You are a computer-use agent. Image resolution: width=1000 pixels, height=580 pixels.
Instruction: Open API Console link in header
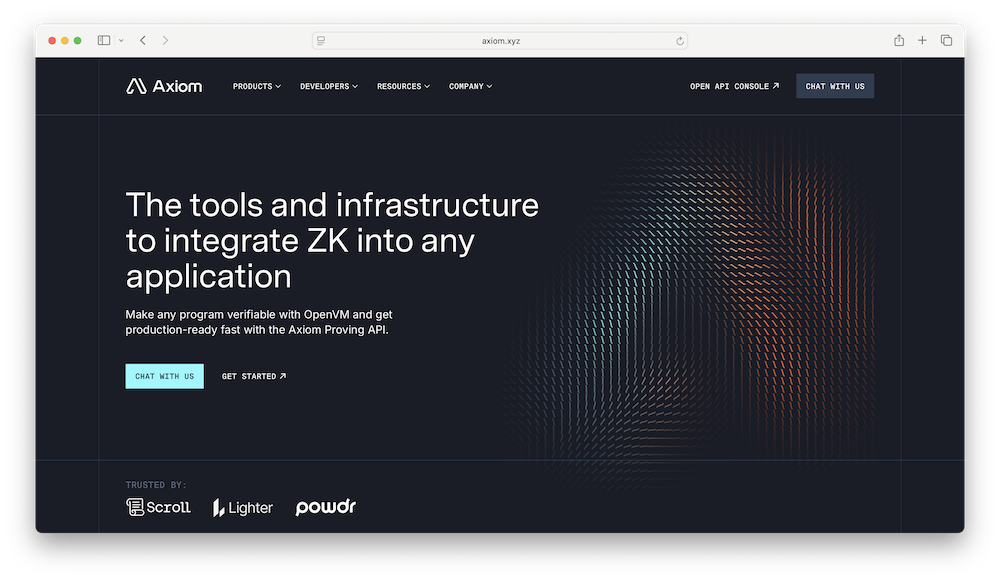(x=734, y=86)
